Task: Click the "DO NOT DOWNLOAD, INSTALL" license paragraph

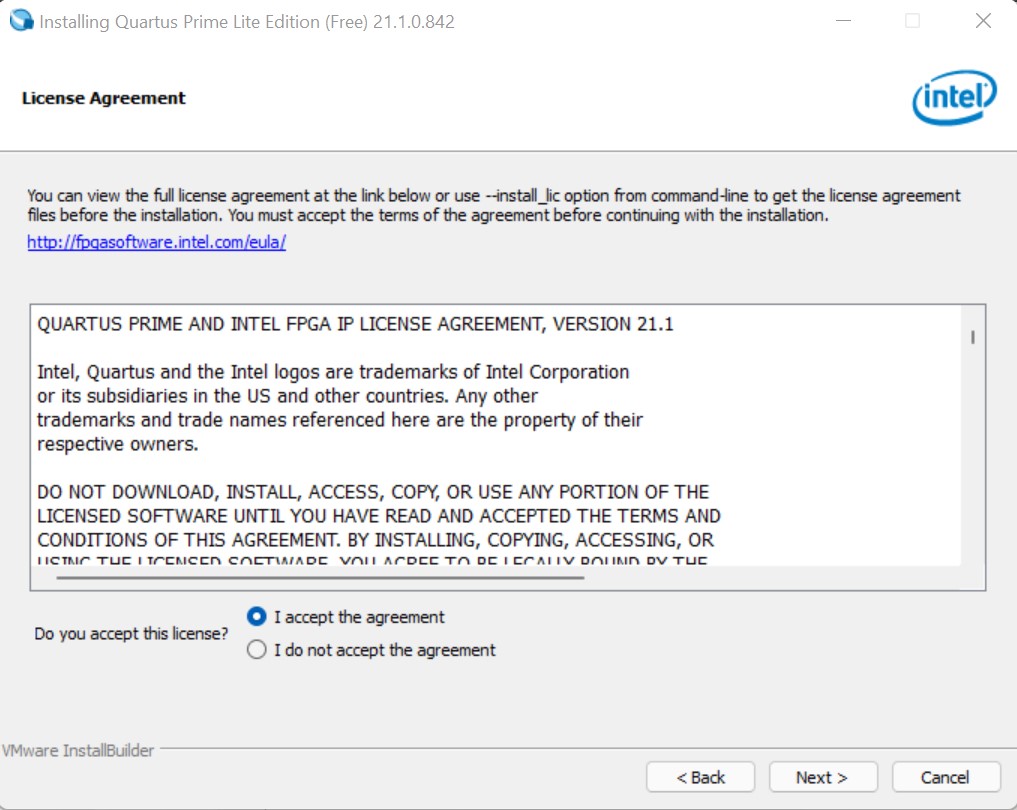Action: click(378, 516)
